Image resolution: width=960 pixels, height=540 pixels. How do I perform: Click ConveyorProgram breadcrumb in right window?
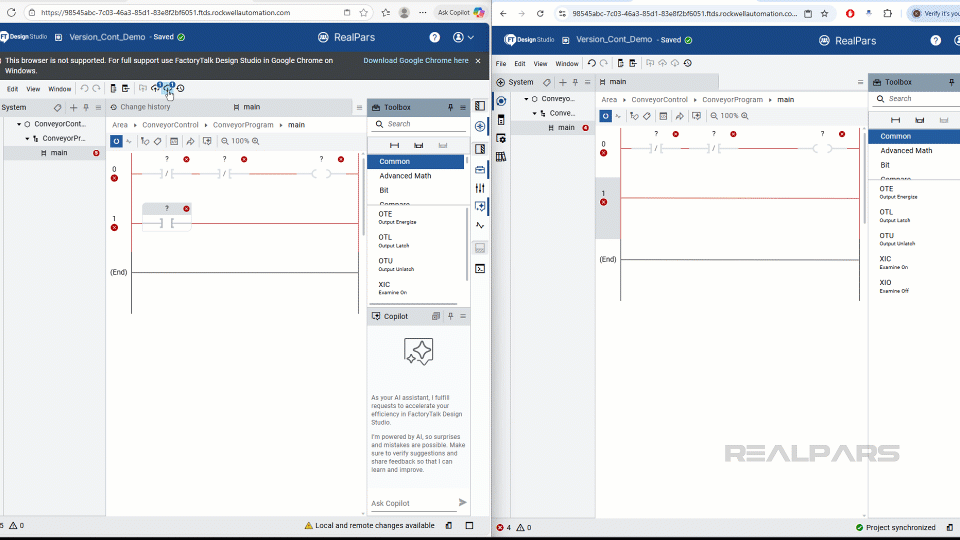pyautogui.click(x=732, y=100)
